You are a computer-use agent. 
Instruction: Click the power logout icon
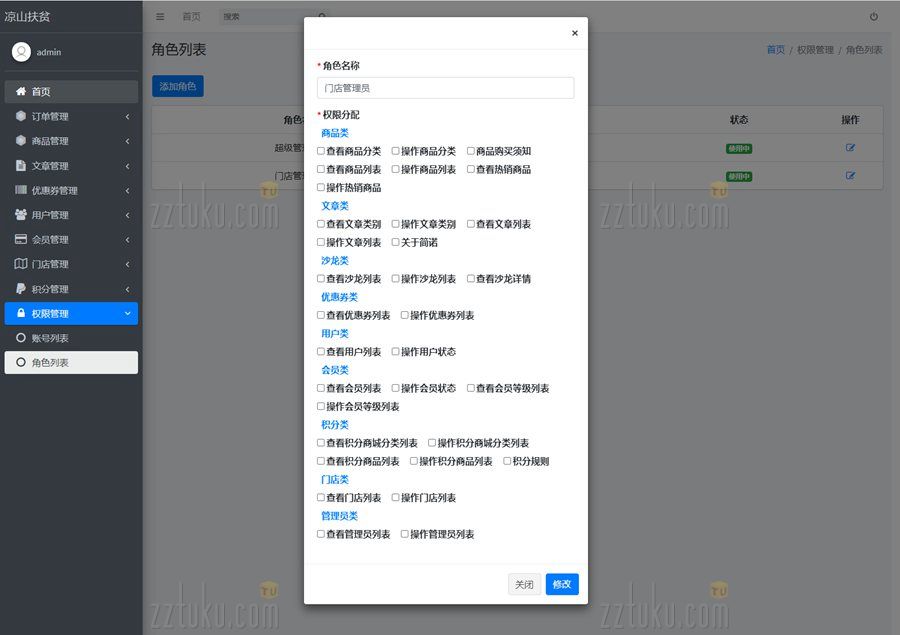click(x=873, y=17)
